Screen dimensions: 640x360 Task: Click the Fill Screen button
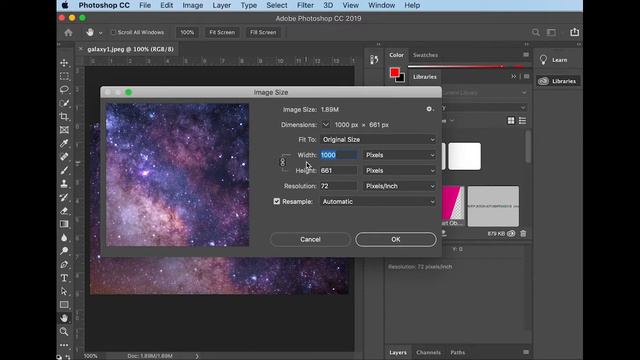[x=263, y=32]
